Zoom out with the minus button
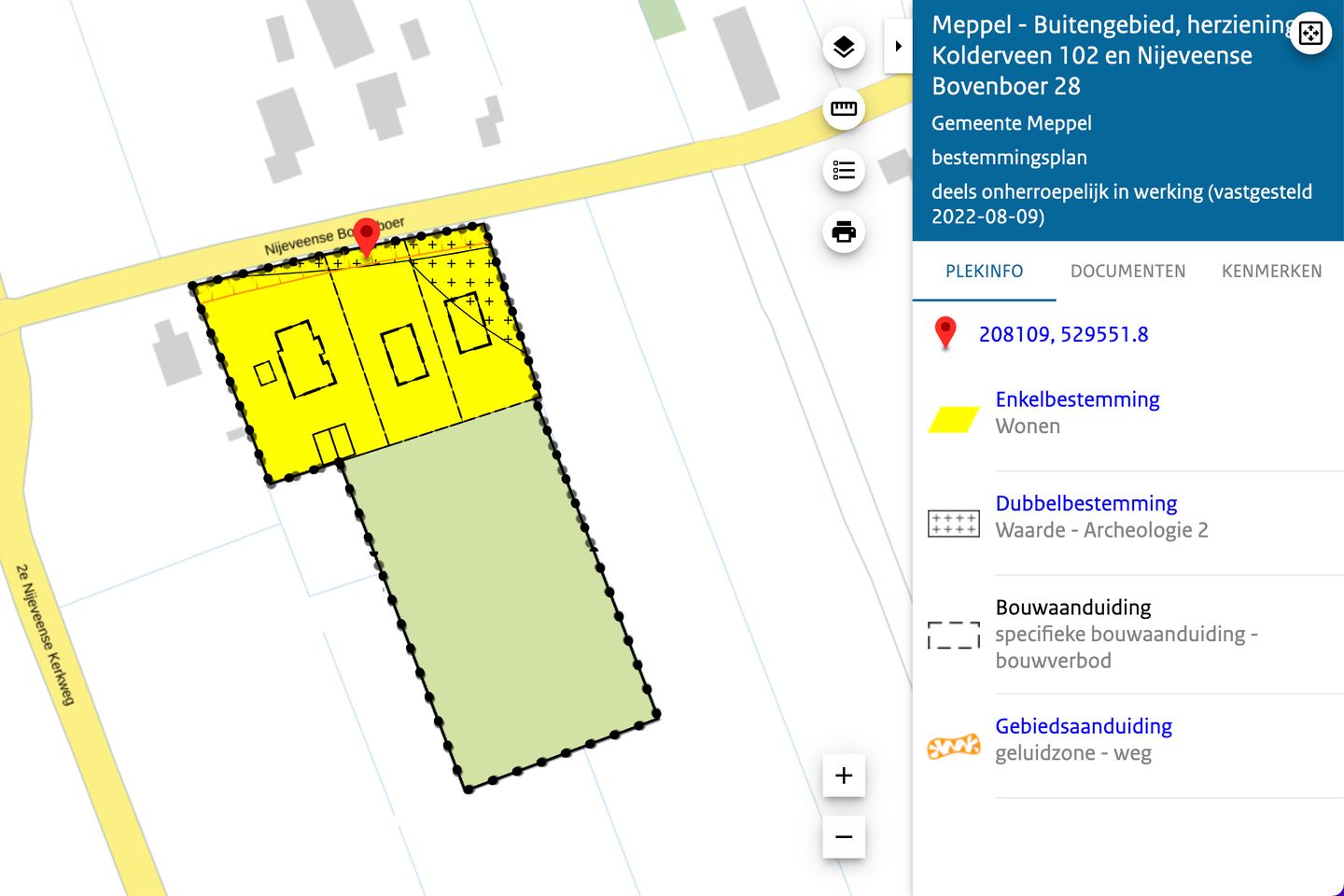1344x896 pixels. click(x=844, y=837)
